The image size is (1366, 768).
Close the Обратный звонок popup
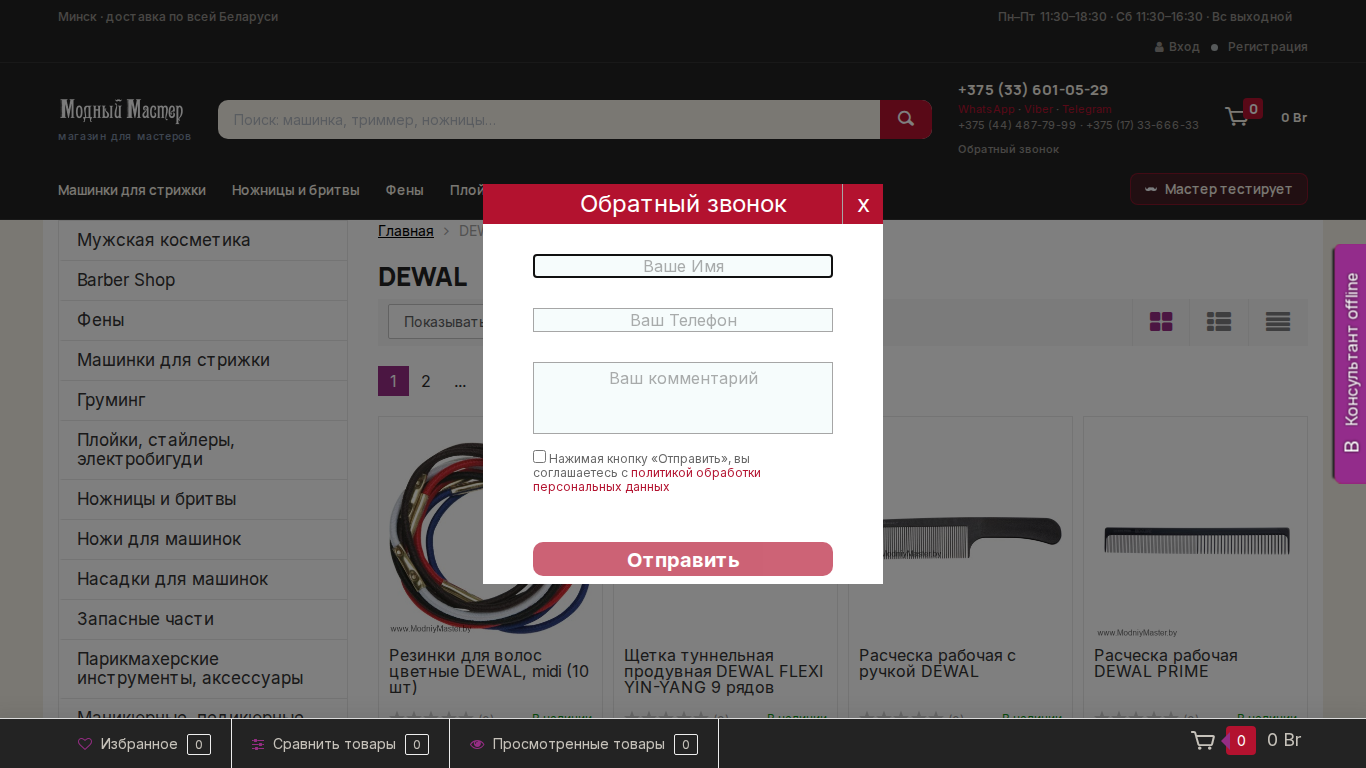863,204
